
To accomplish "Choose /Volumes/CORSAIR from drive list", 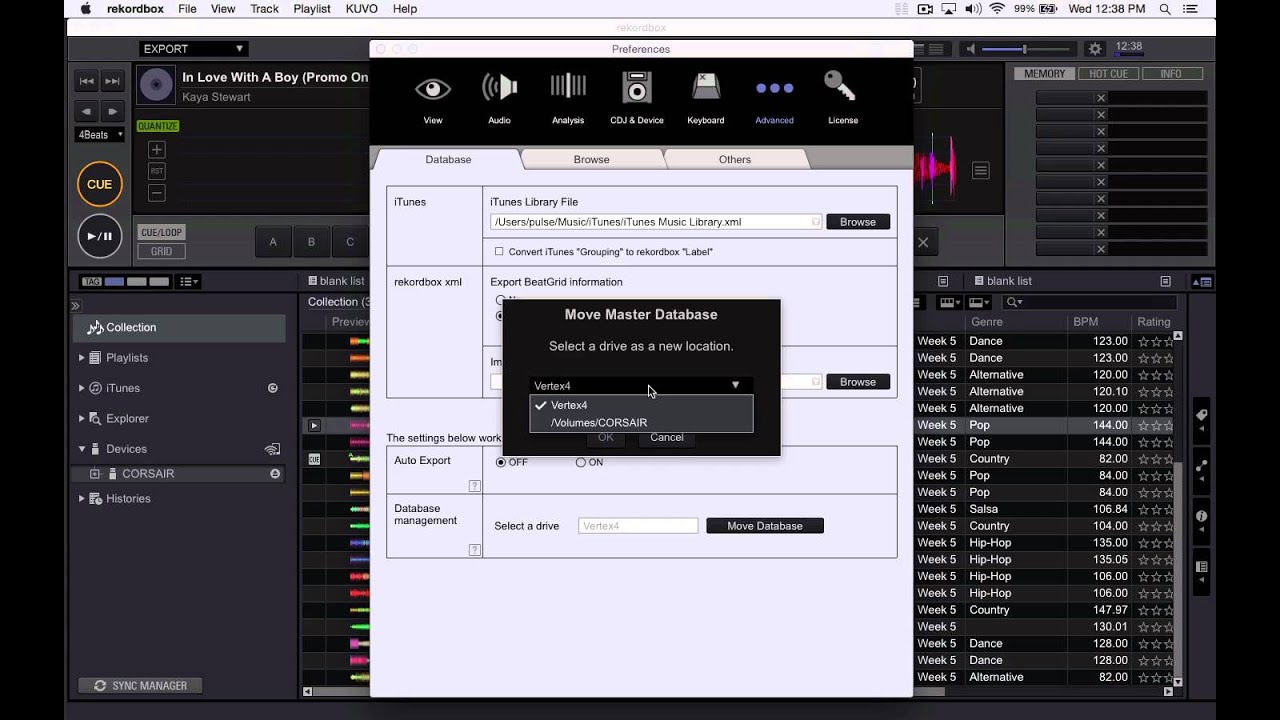I will pyautogui.click(x=641, y=423).
